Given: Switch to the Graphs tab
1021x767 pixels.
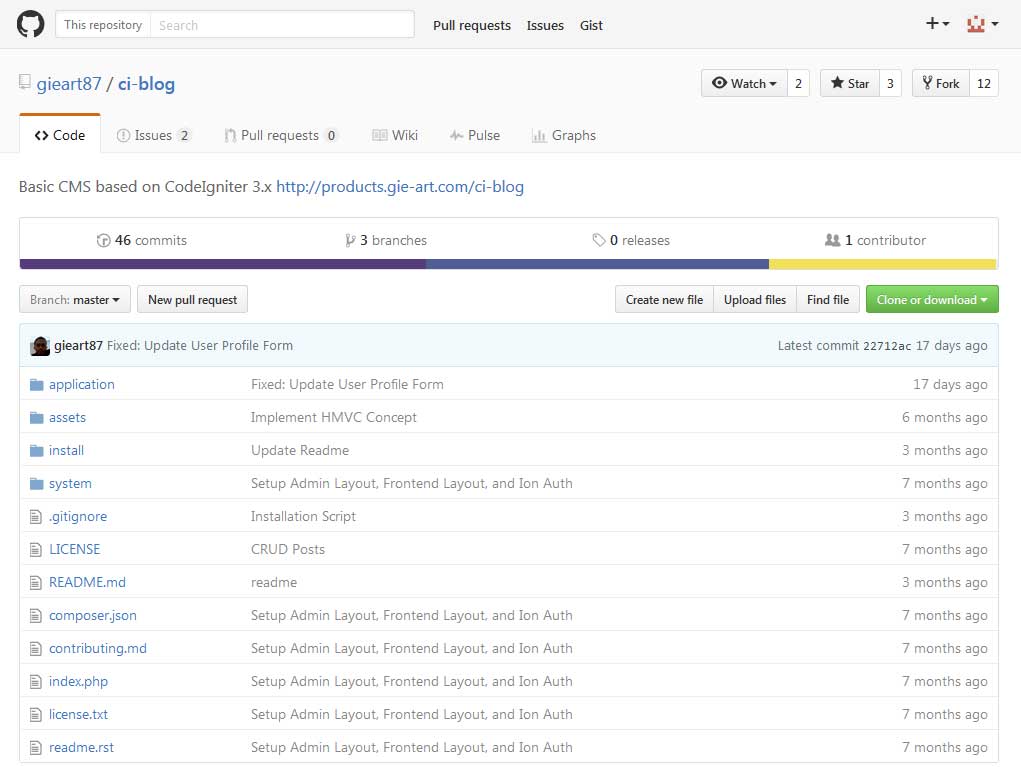Looking at the screenshot, I should click(564, 135).
